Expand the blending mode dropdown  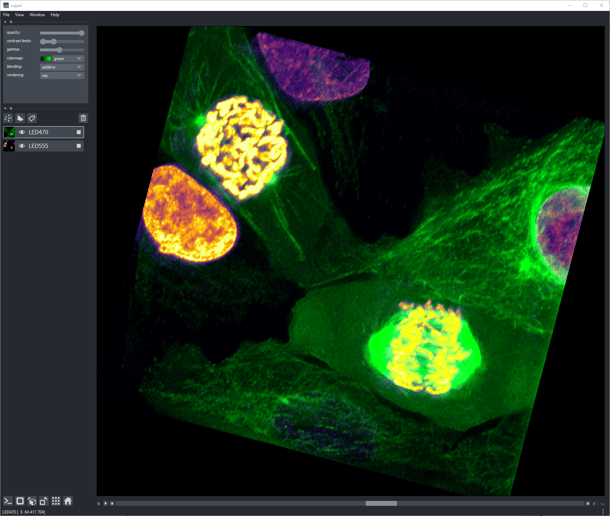pos(62,67)
